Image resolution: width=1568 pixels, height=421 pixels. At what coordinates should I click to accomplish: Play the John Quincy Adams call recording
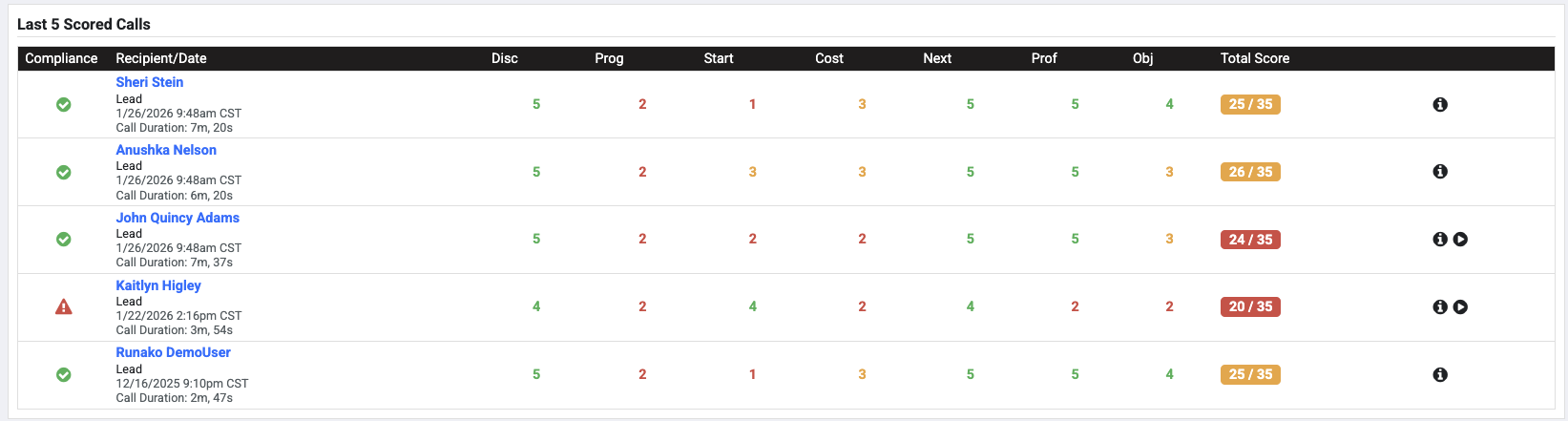click(1460, 240)
